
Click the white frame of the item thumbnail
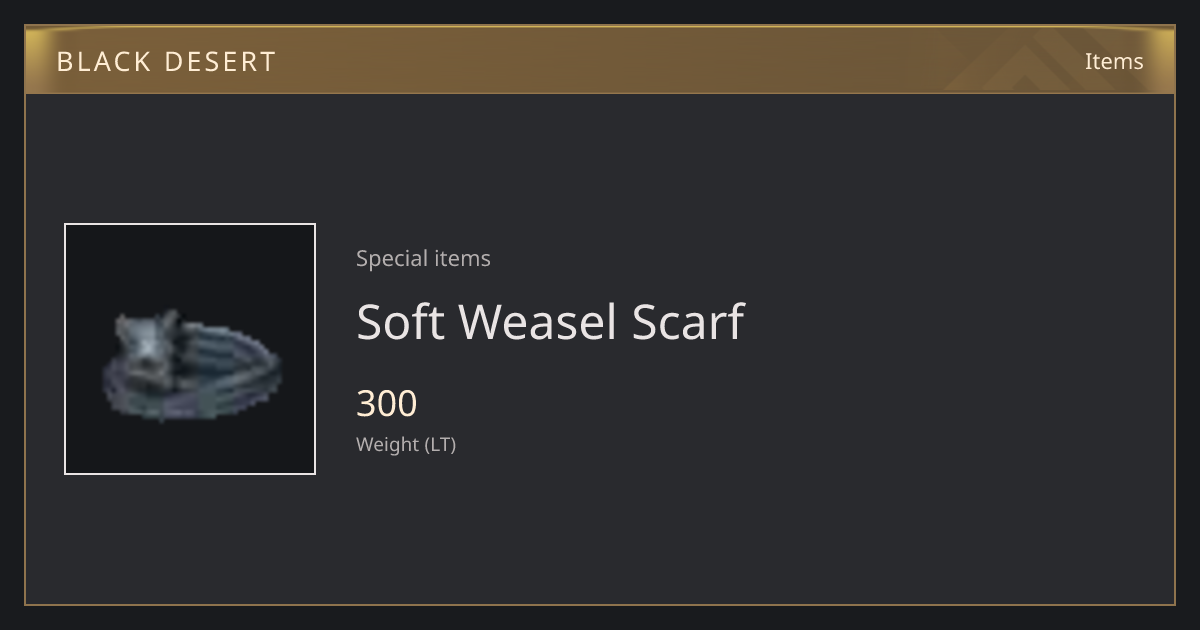pos(190,225)
